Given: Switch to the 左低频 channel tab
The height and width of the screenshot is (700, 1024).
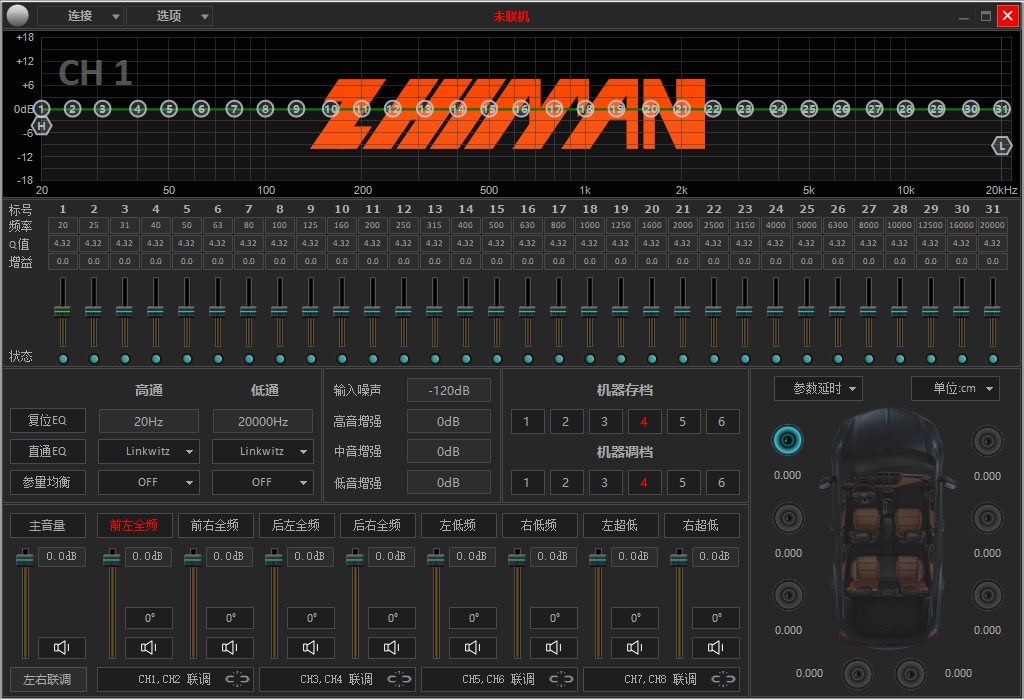Looking at the screenshot, I should [x=458, y=525].
